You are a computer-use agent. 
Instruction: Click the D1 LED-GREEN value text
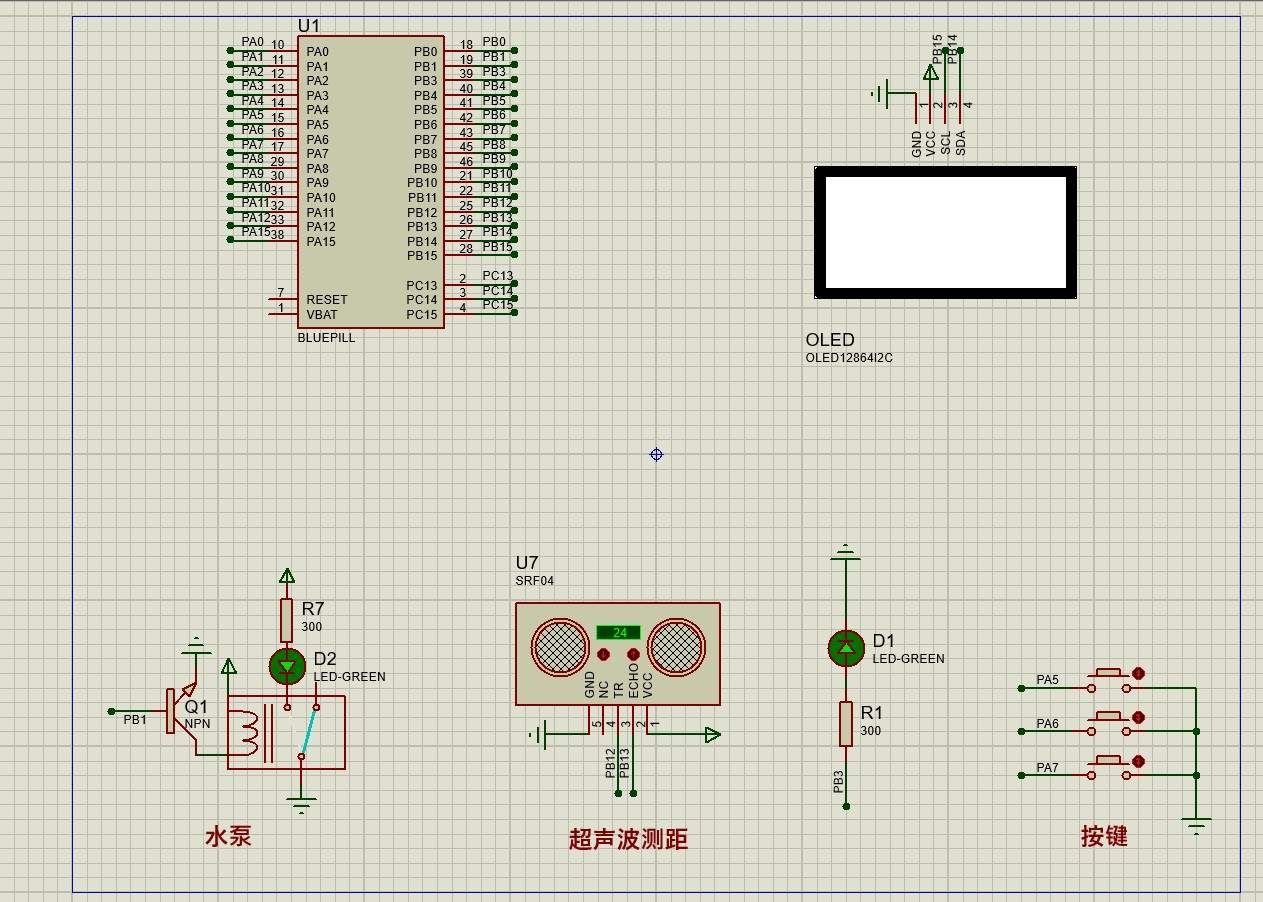point(908,658)
